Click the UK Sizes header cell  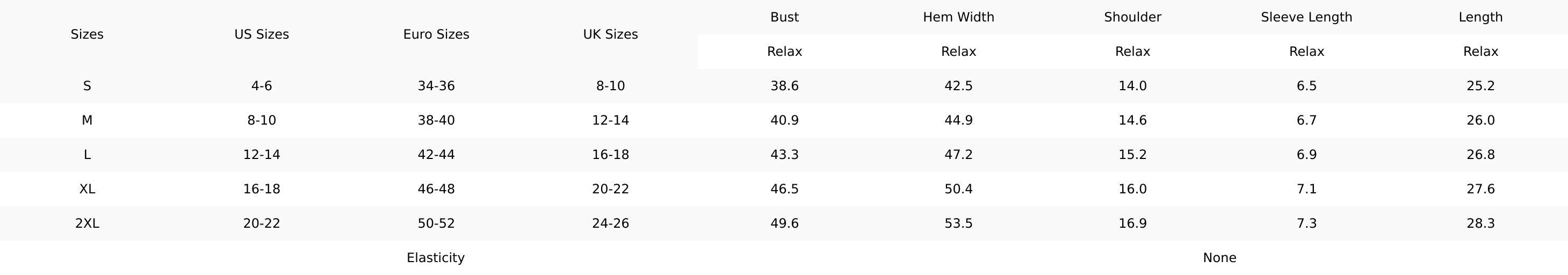[x=611, y=35]
